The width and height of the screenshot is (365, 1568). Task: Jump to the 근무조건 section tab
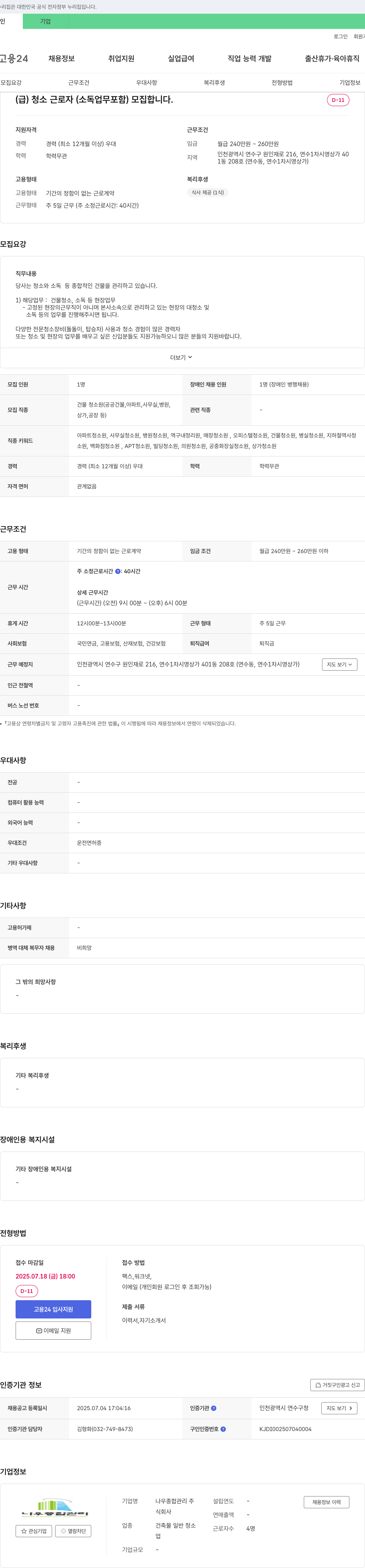click(x=78, y=82)
